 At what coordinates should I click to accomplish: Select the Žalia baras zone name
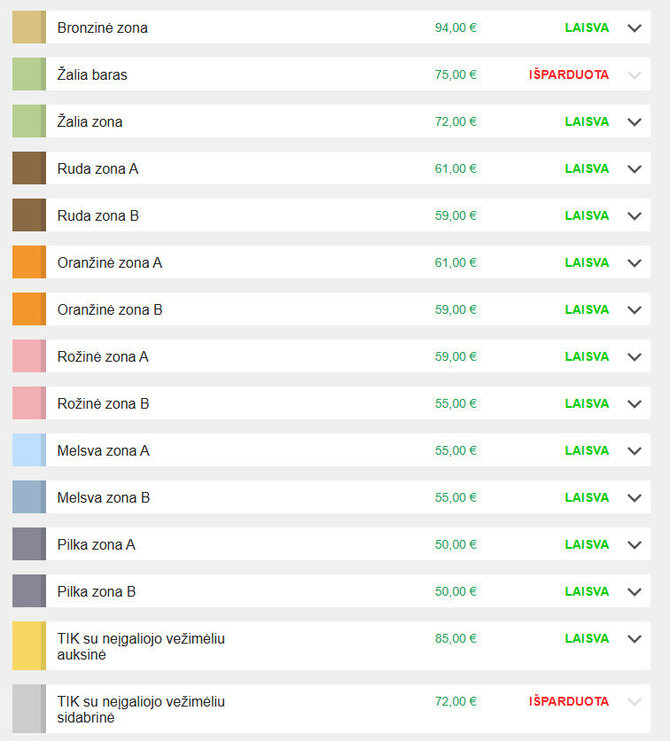pyautogui.click(x=92, y=75)
